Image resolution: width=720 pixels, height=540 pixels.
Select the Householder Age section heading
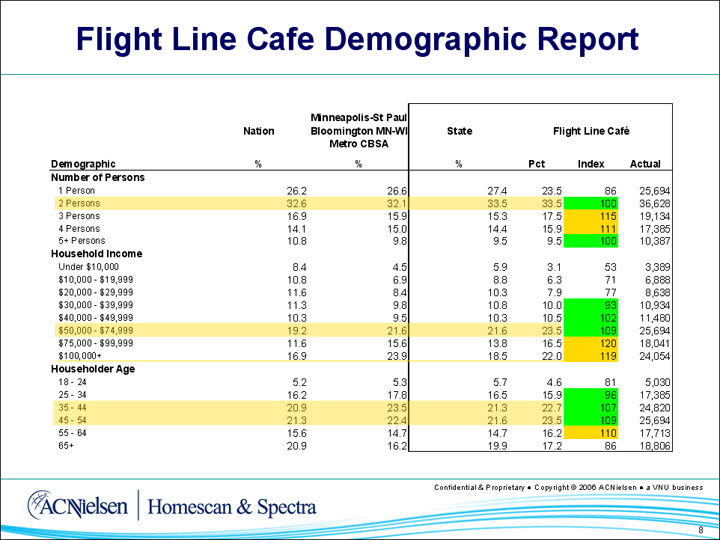pyautogui.click(x=91, y=369)
